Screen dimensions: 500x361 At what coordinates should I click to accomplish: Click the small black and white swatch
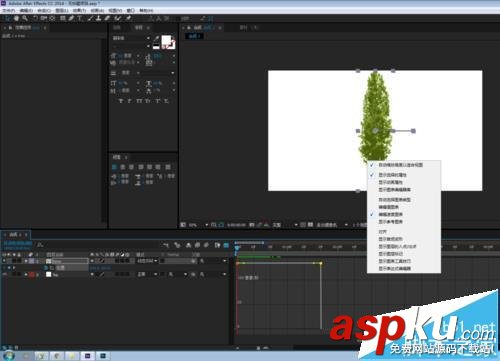tap(156, 46)
